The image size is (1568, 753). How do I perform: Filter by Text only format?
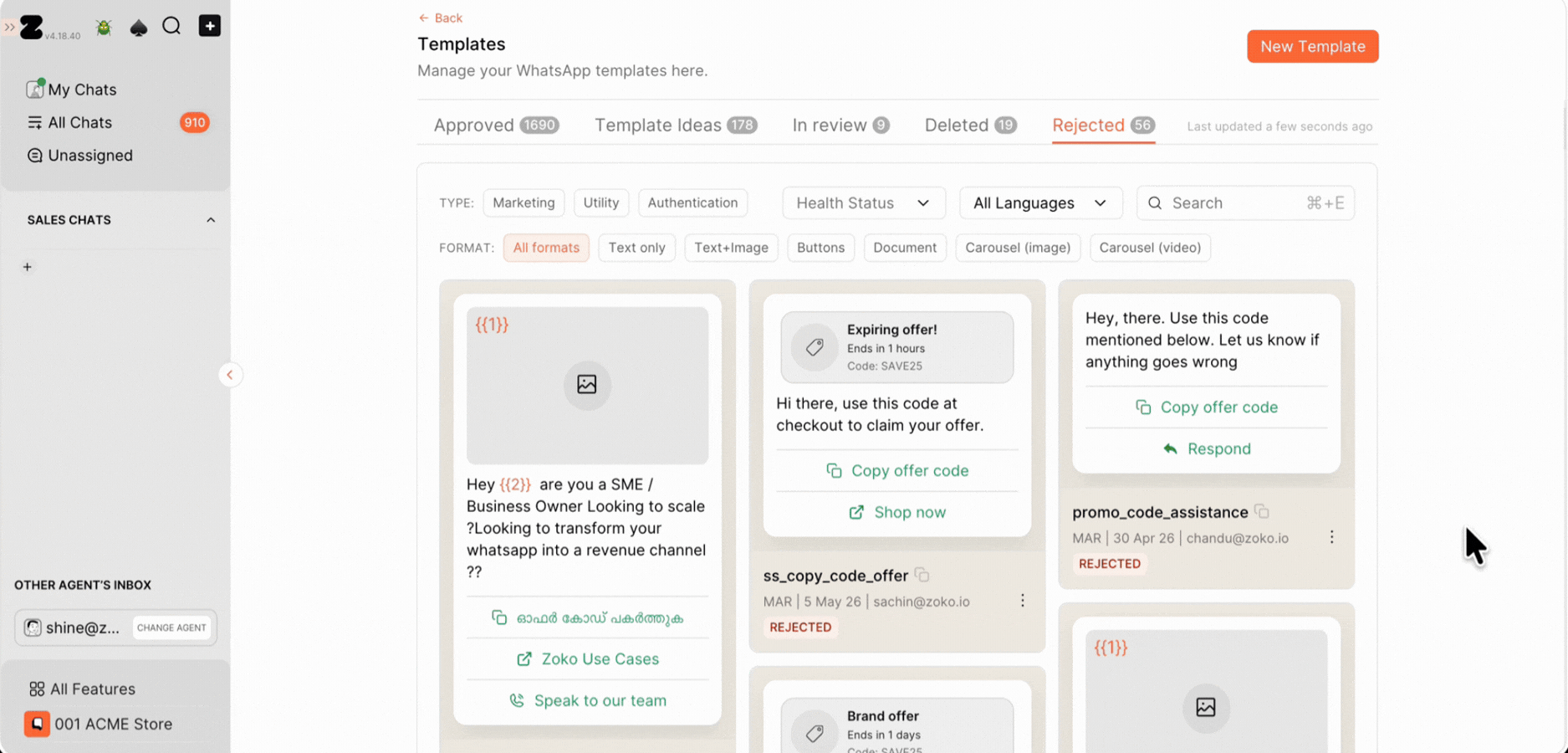pyautogui.click(x=636, y=248)
